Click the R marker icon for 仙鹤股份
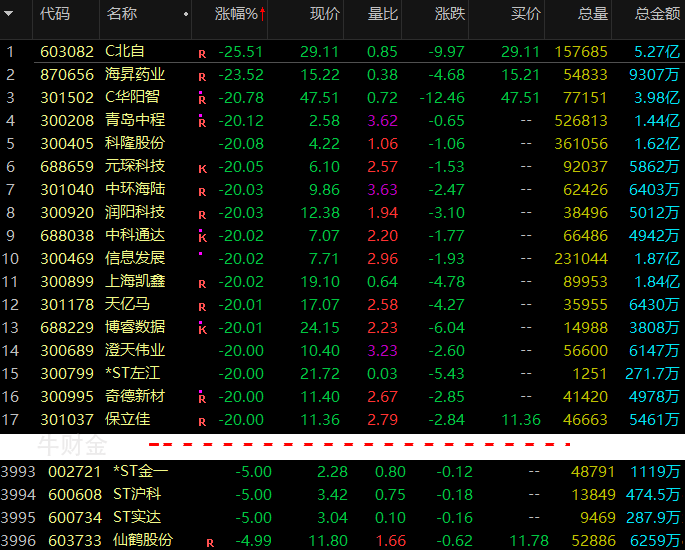This screenshot has height=550, width=685. [210, 543]
